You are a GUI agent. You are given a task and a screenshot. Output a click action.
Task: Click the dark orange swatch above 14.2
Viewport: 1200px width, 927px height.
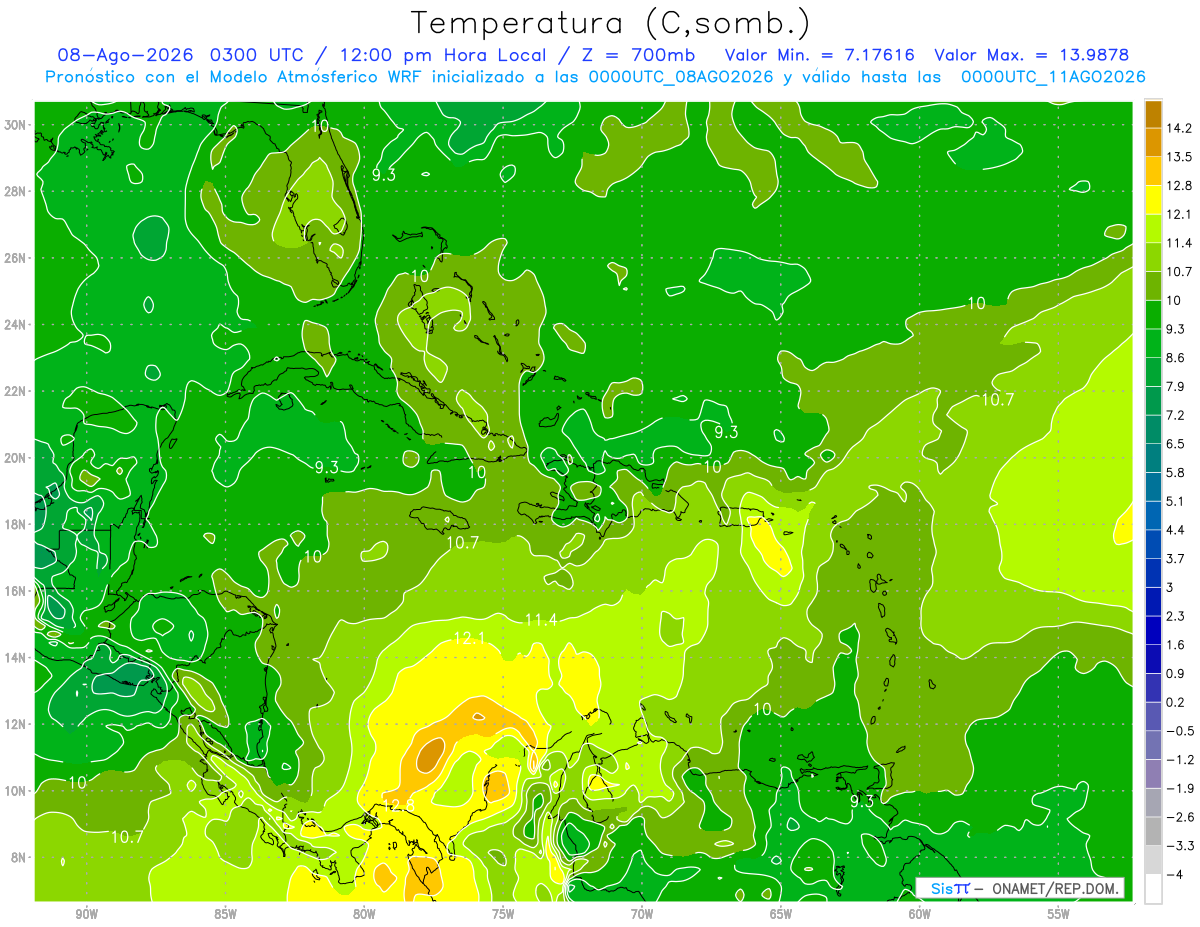[1153, 114]
